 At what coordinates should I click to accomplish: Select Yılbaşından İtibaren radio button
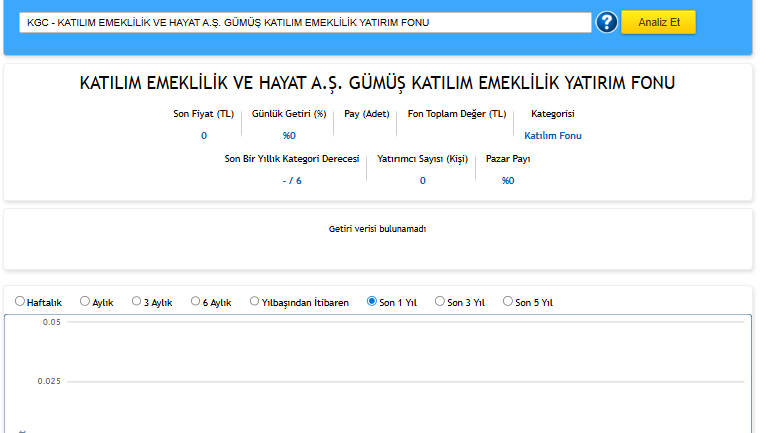(255, 301)
